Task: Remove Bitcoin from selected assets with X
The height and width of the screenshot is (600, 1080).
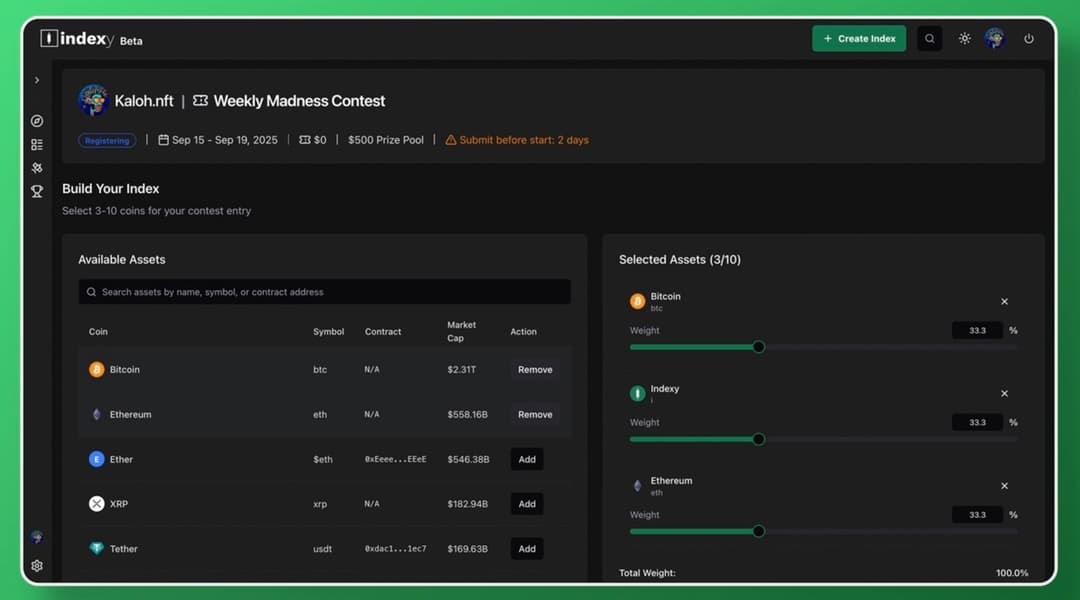Action: pos(1004,302)
